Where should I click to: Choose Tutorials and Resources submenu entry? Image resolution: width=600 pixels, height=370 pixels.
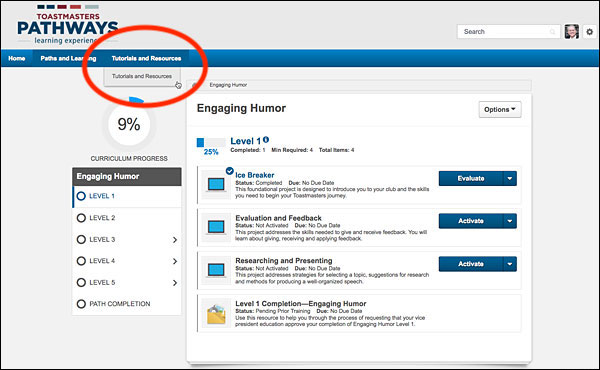click(x=142, y=77)
